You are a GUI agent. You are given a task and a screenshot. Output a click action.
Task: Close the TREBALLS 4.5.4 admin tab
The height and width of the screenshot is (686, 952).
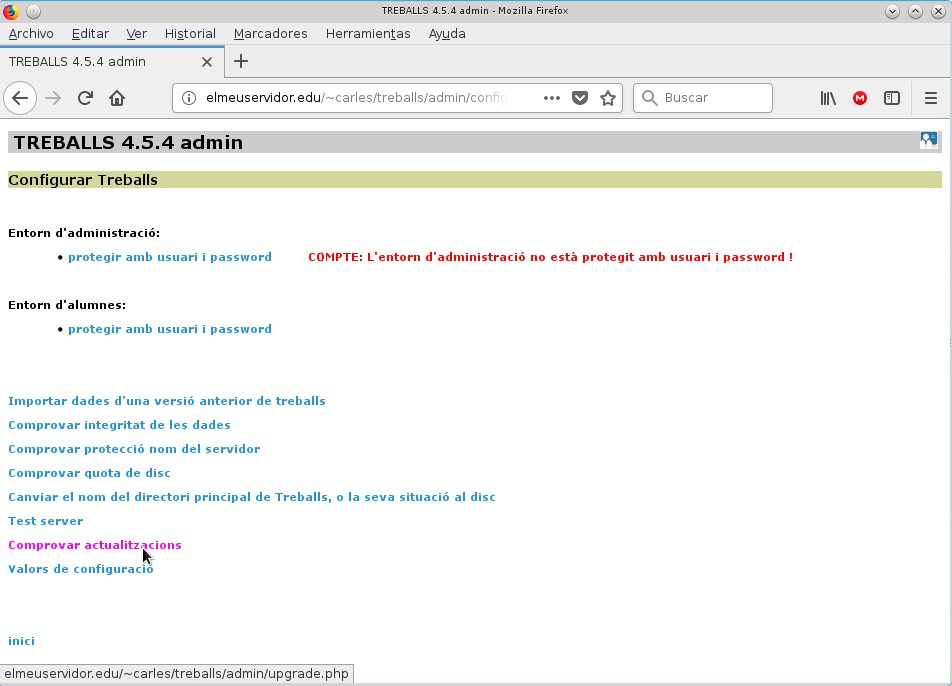point(206,62)
